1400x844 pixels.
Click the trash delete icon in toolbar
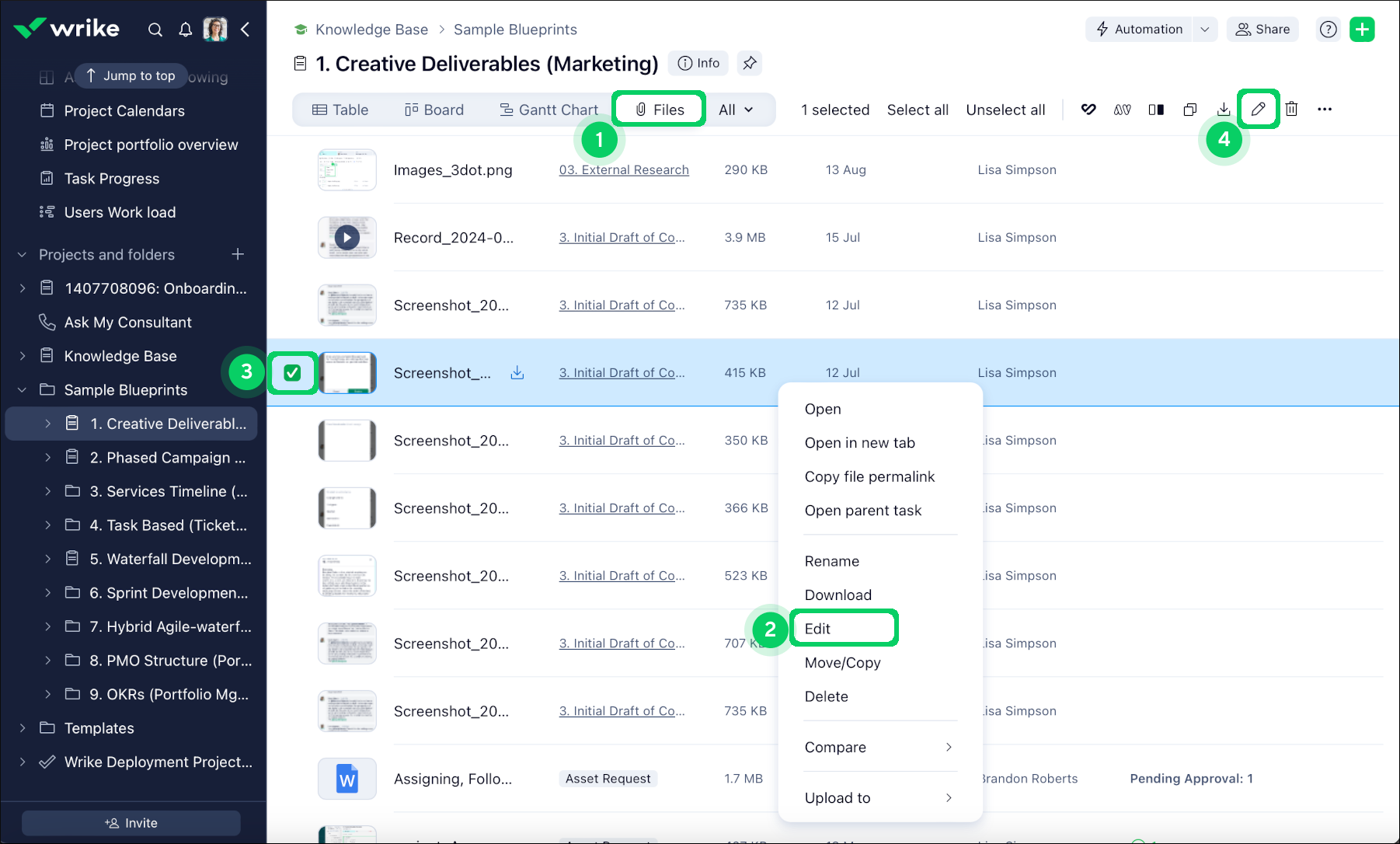[x=1291, y=110]
